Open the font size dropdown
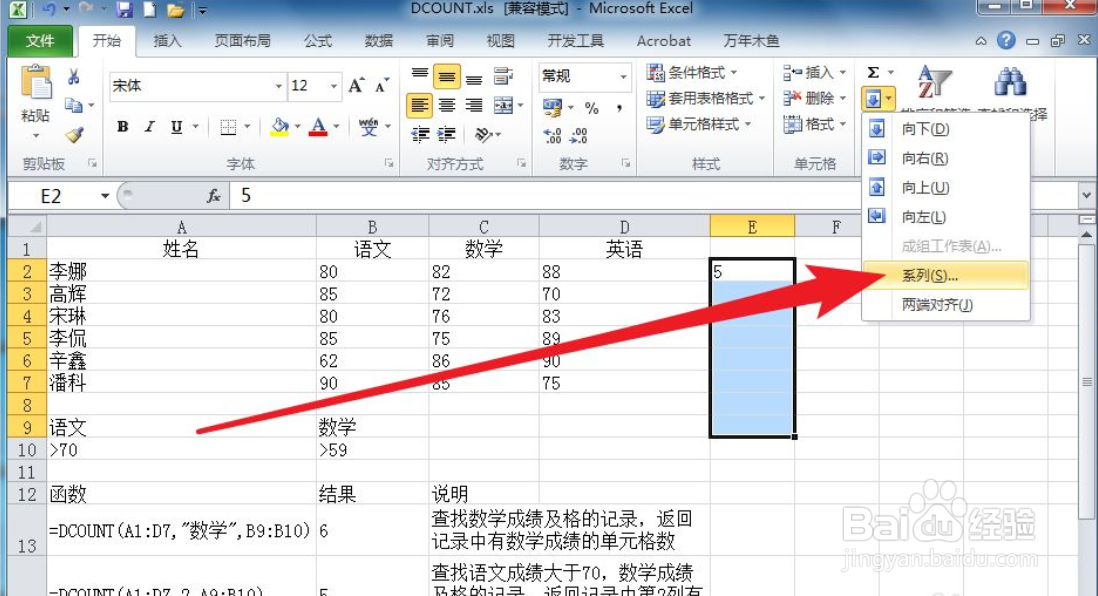The image size is (1098, 596). click(334, 86)
